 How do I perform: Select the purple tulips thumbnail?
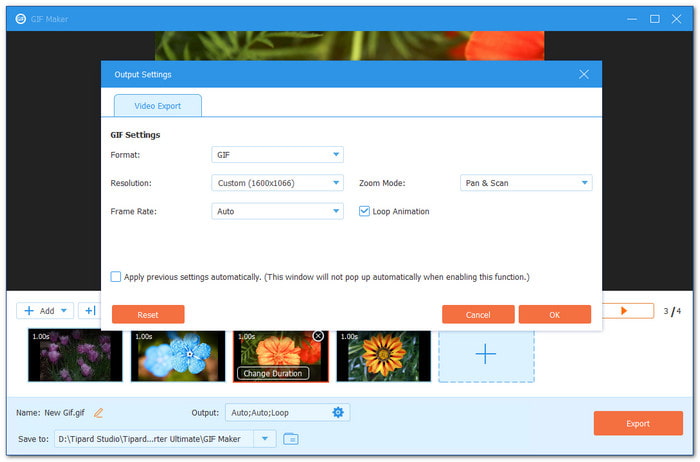[75, 356]
